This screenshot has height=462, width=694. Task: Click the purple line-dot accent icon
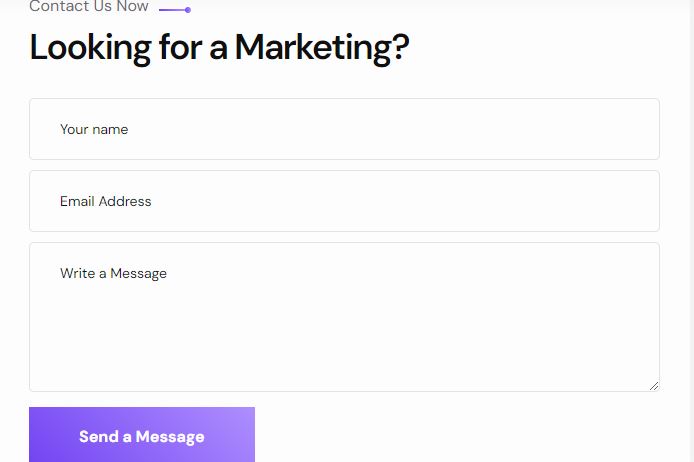(x=175, y=10)
